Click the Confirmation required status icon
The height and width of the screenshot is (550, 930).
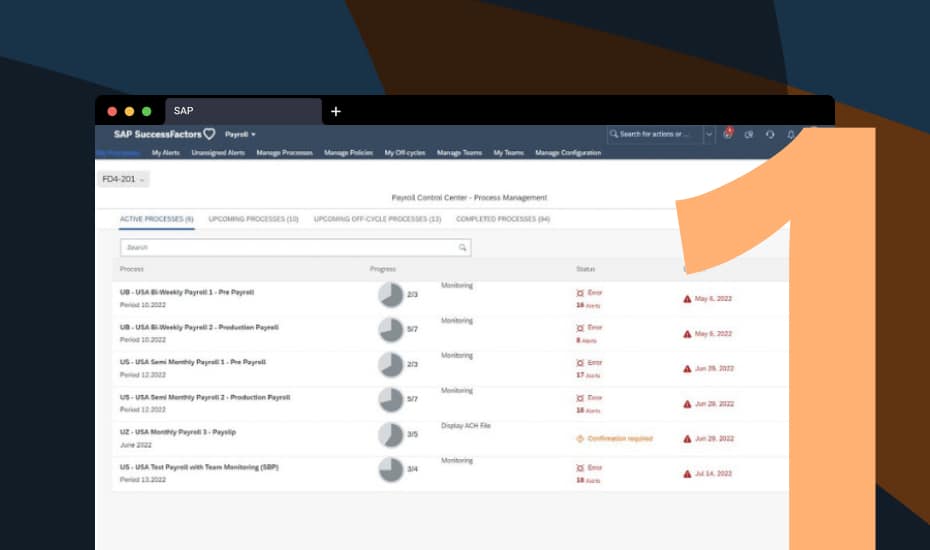pos(580,438)
